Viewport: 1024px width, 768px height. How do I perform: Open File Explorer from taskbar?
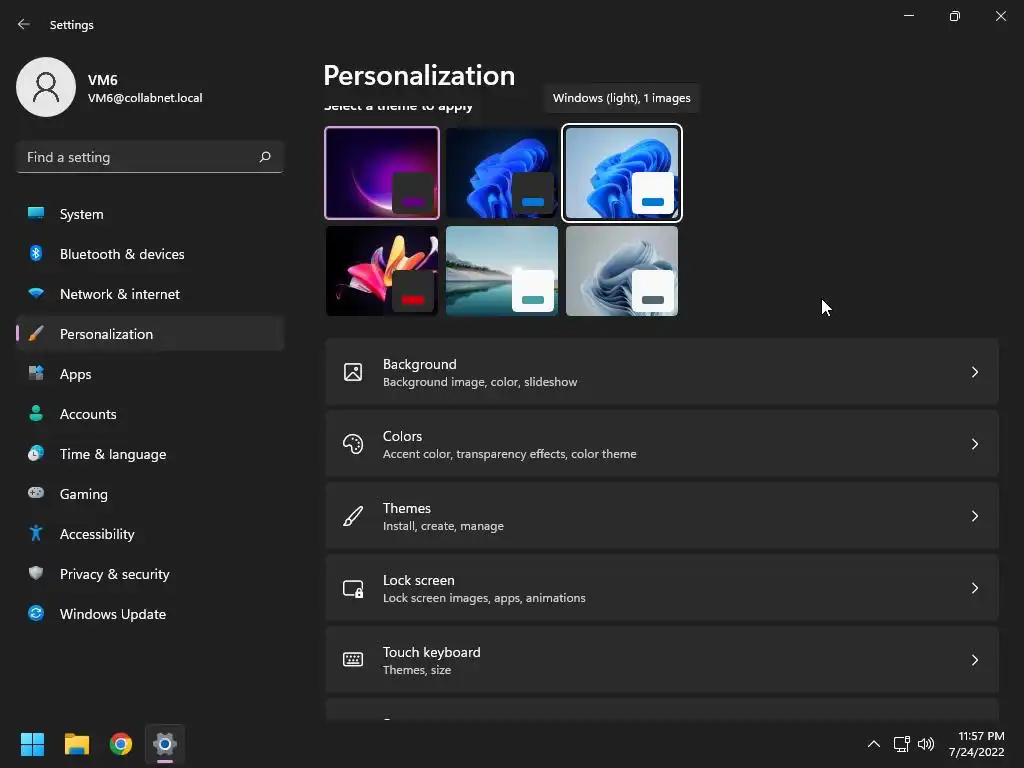coord(76,744)
